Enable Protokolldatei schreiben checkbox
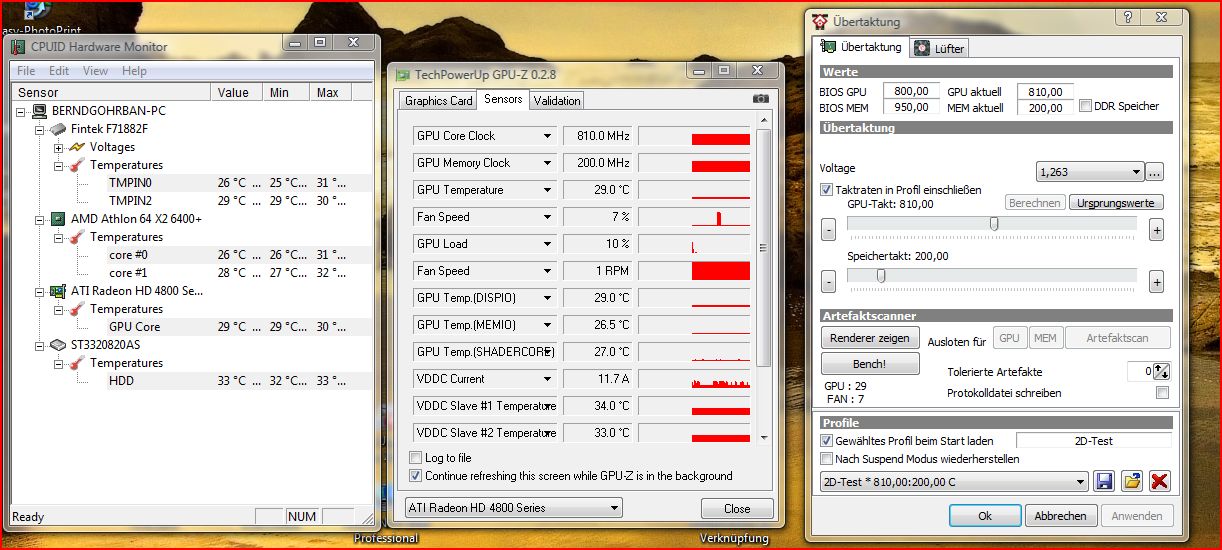Image resolution: width=1222 pixels, height=550 pixels. [x=1162, y=393]
